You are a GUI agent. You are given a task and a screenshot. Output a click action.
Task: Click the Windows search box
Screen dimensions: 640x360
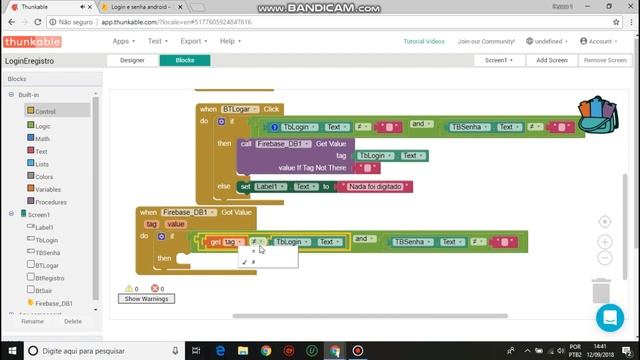coord(104,351)
